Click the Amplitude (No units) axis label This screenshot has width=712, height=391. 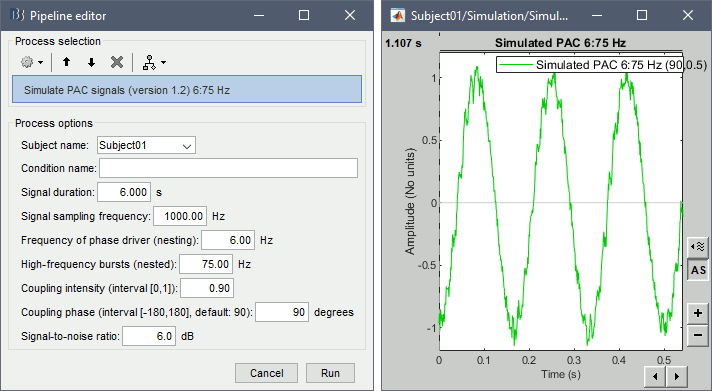point(410,201)
